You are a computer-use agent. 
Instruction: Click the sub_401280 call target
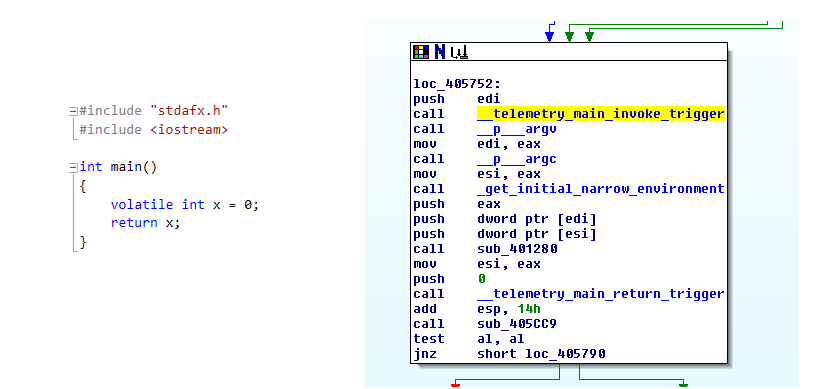pos(517,248)
